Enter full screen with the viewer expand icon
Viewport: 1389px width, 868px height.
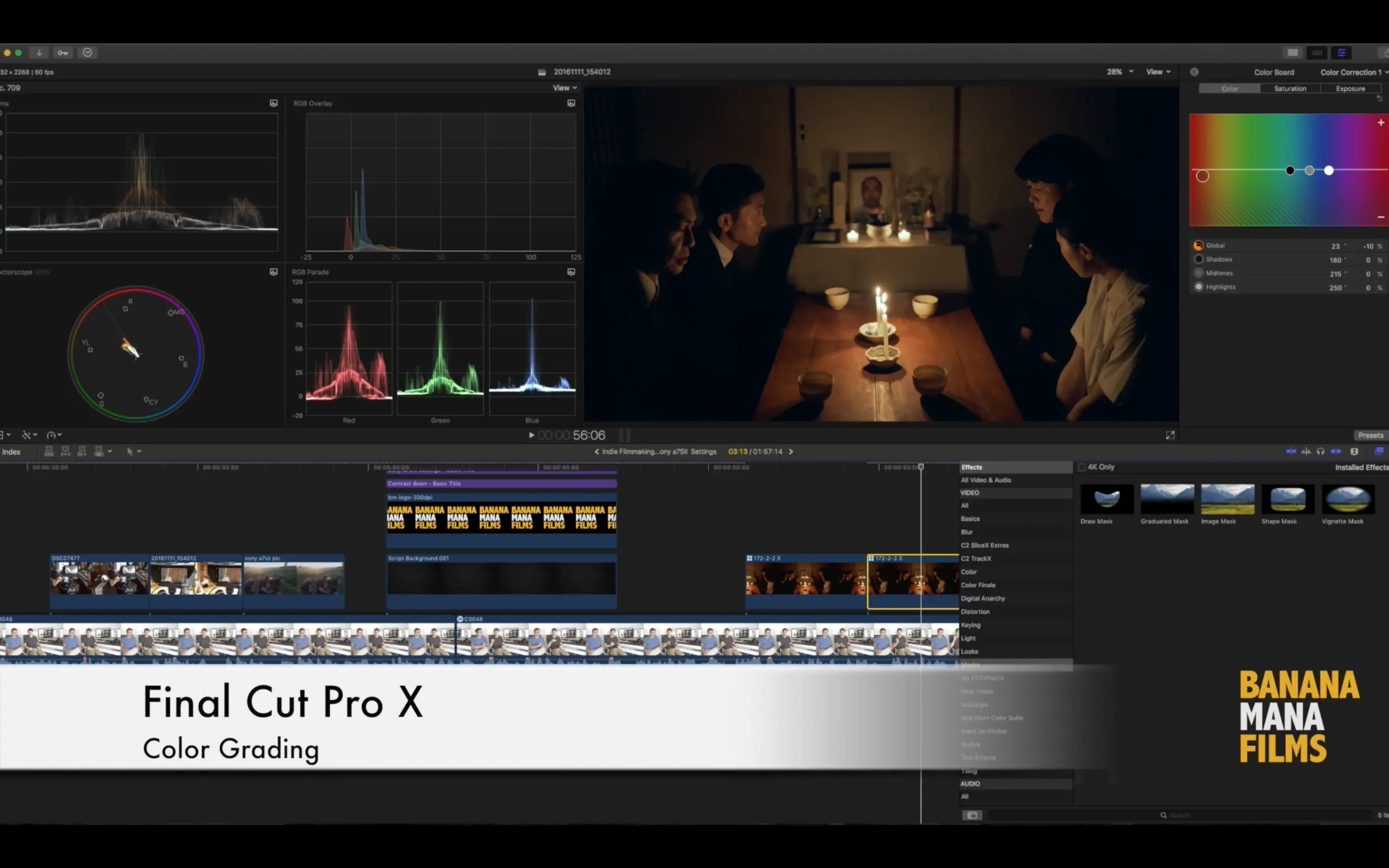1170,435
